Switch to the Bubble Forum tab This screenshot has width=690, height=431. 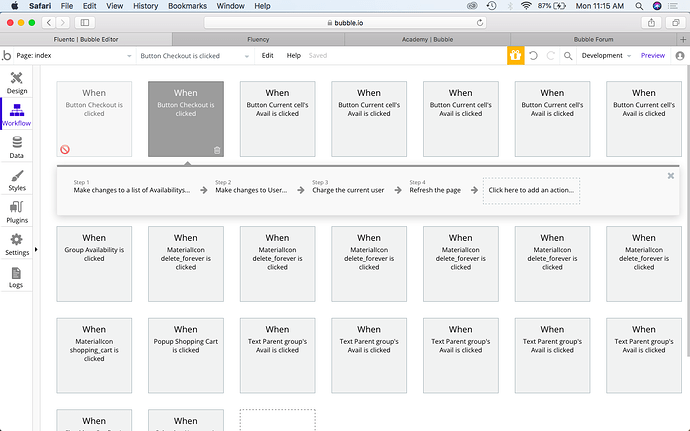(593, 39)
